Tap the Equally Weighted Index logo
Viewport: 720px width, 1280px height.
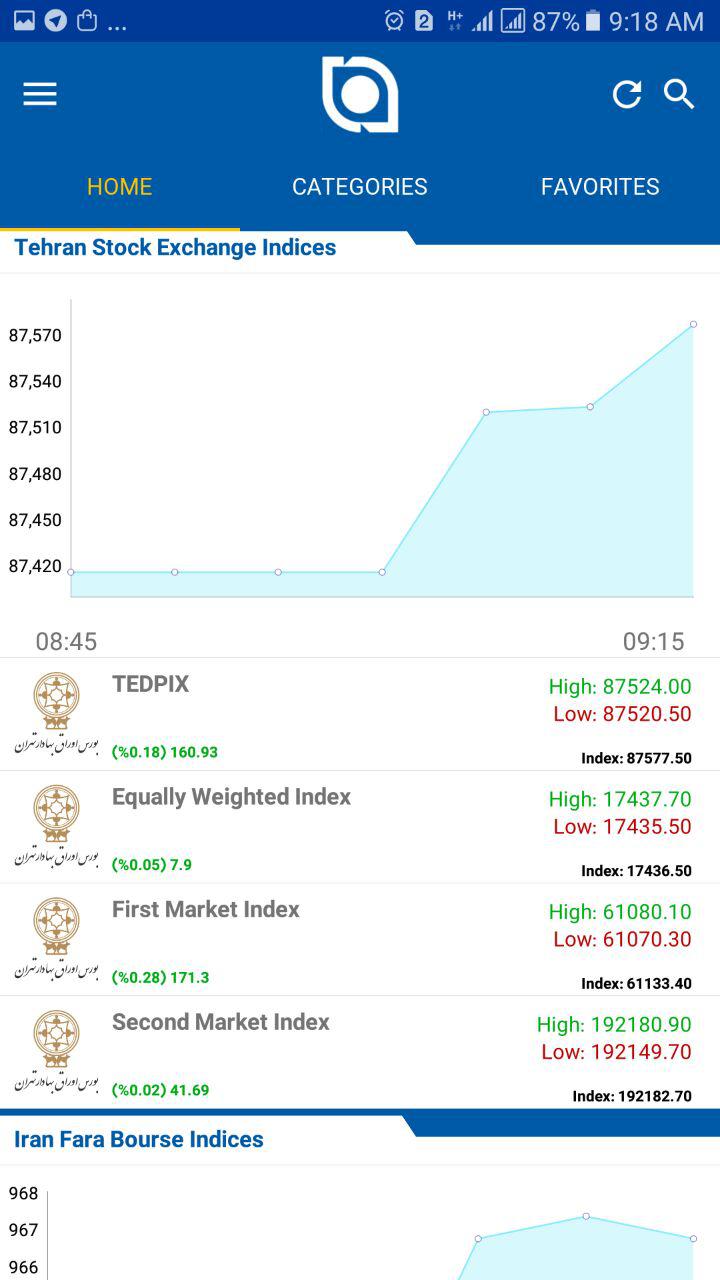(x=56, y=826)
